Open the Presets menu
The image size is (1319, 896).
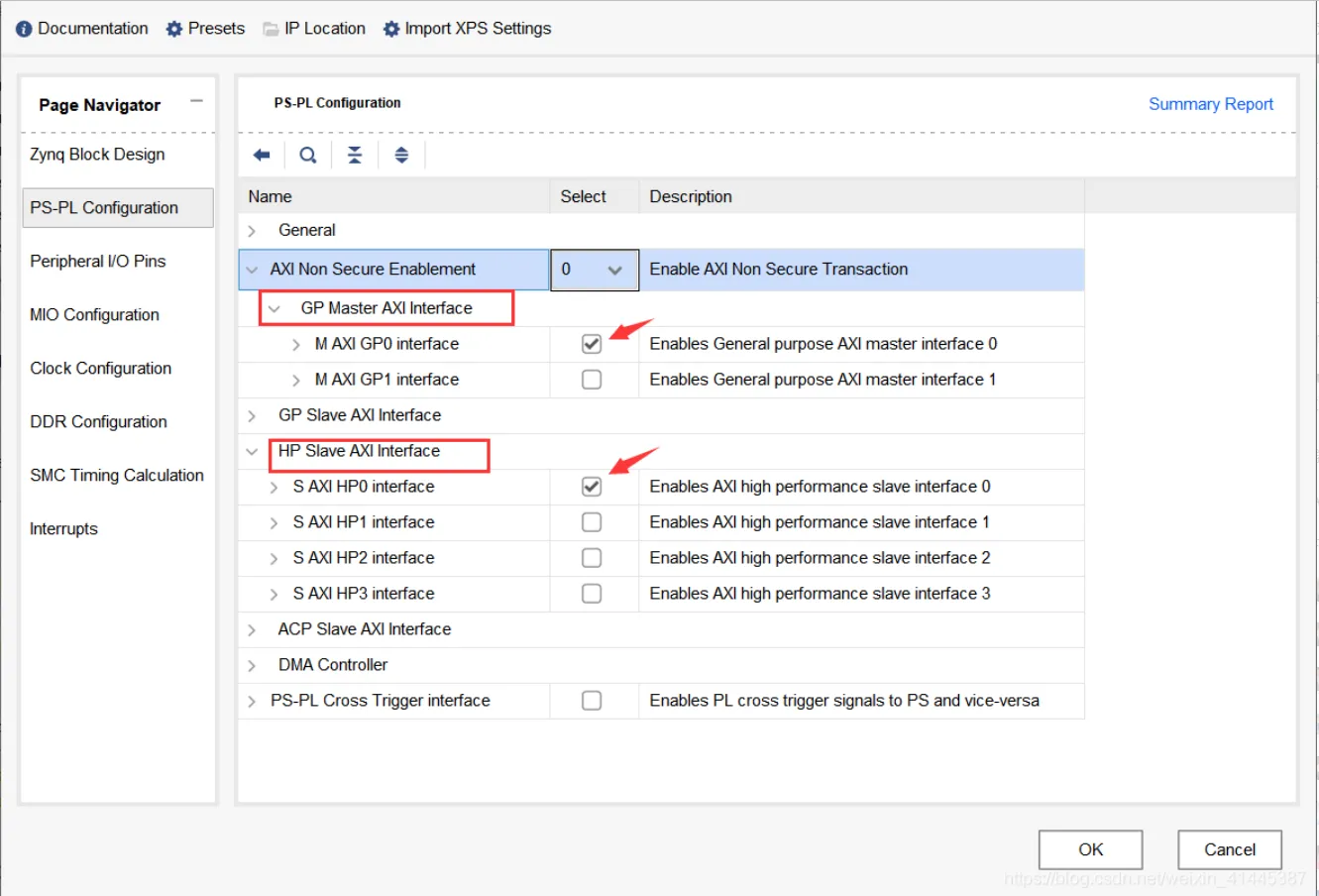(216, 29)
